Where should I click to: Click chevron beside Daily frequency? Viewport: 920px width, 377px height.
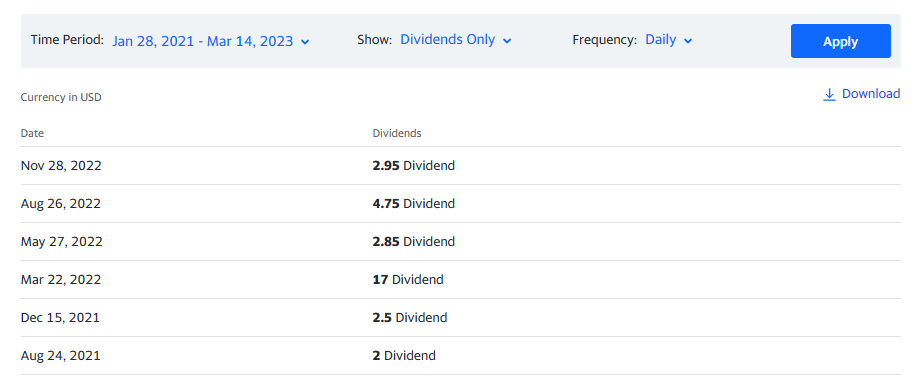tap(688, 40)
